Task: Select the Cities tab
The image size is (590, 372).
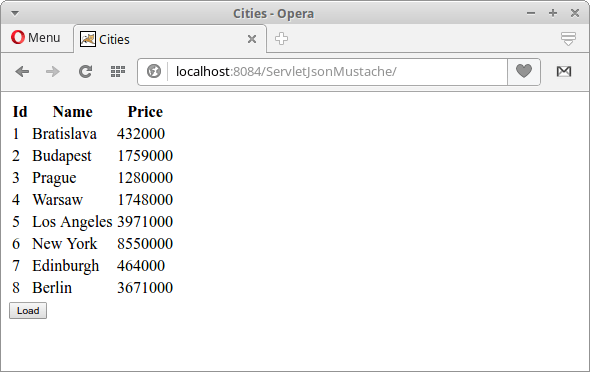Action: 170,39
